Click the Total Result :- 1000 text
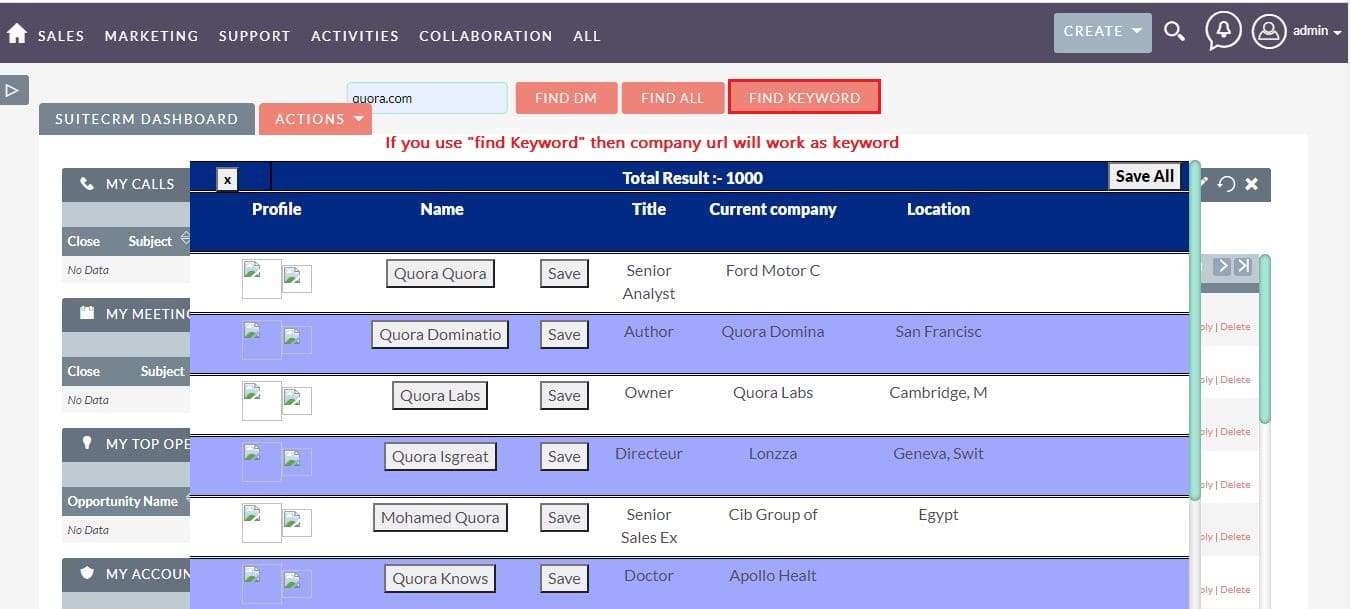 coord(692,178)
